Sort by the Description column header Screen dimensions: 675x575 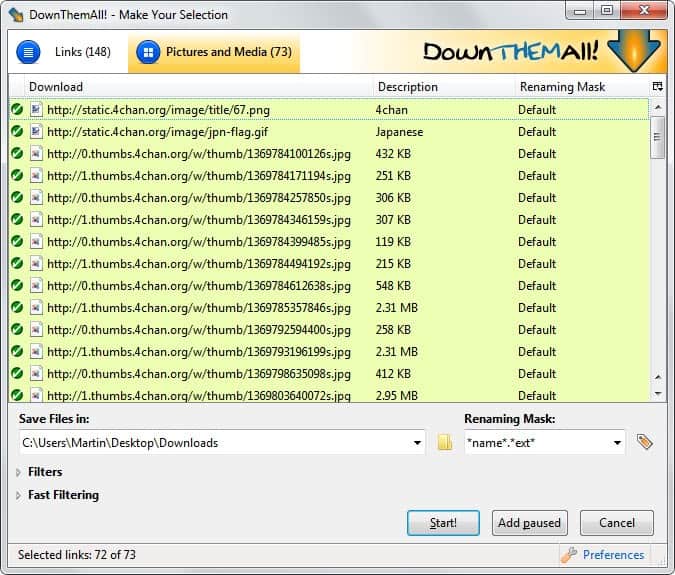(443, 87)
